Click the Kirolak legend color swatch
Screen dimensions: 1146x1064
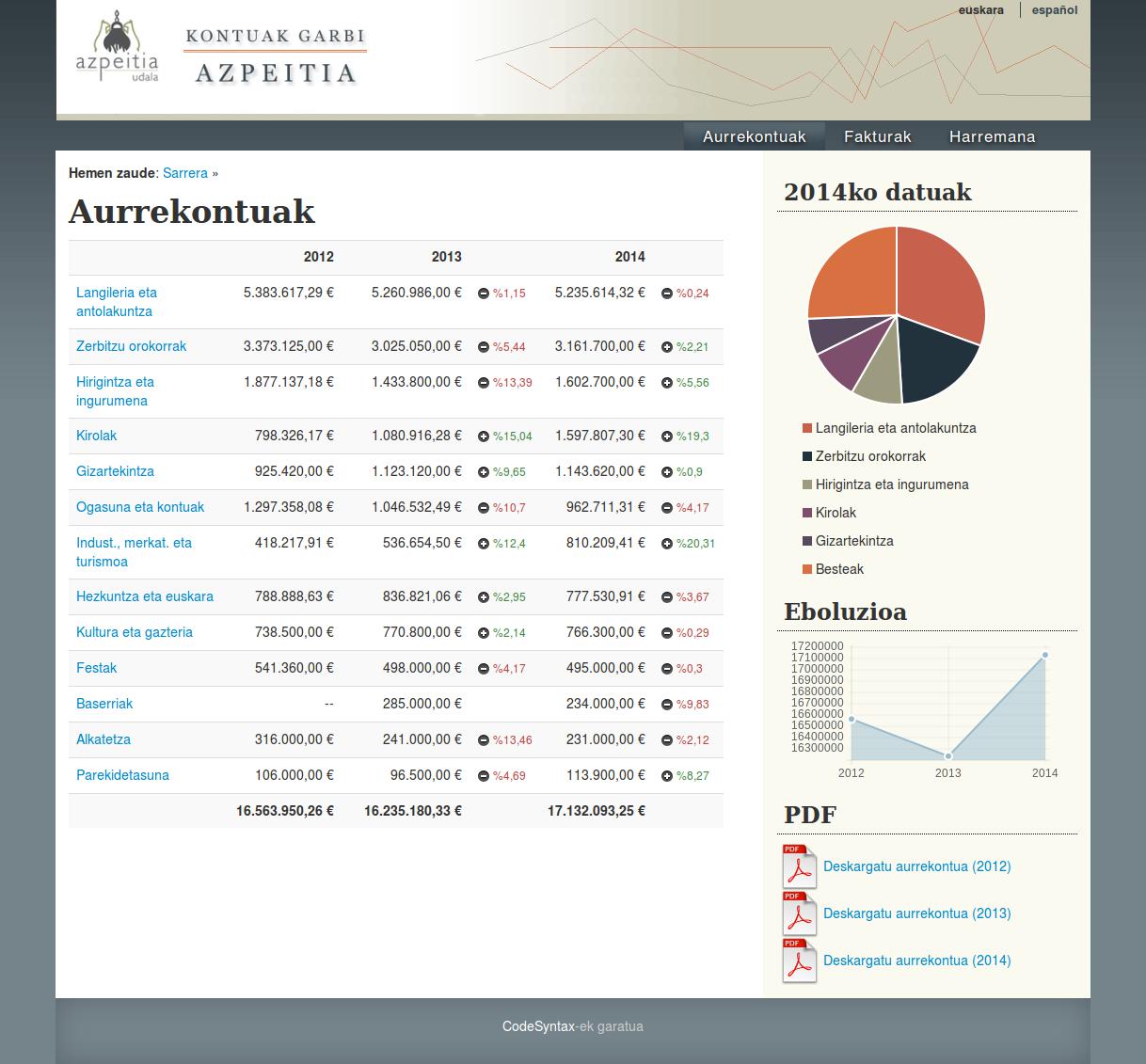[x=806, y=513]
